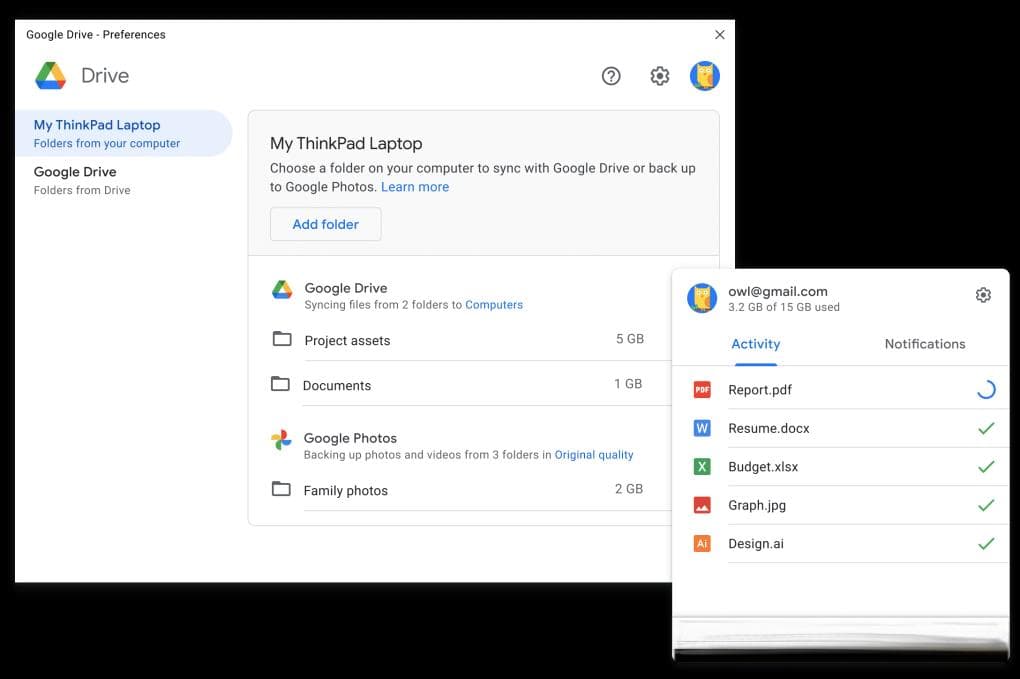The height and width of the screenshot is (679, 1020).
Task: Click the 3.2 GB of 15 GB used text
Action: click(x=784, y=307)
